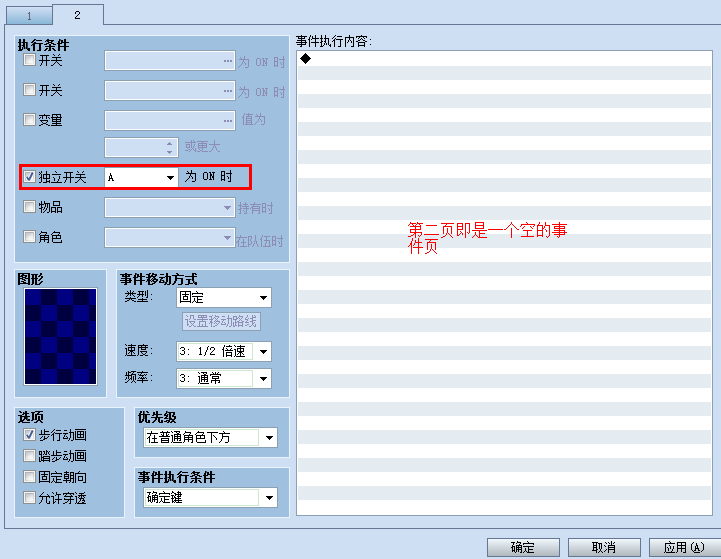Enable the second 开关 condition checkbox
This screenshot has height=559, width=721.
coord(29,90)
